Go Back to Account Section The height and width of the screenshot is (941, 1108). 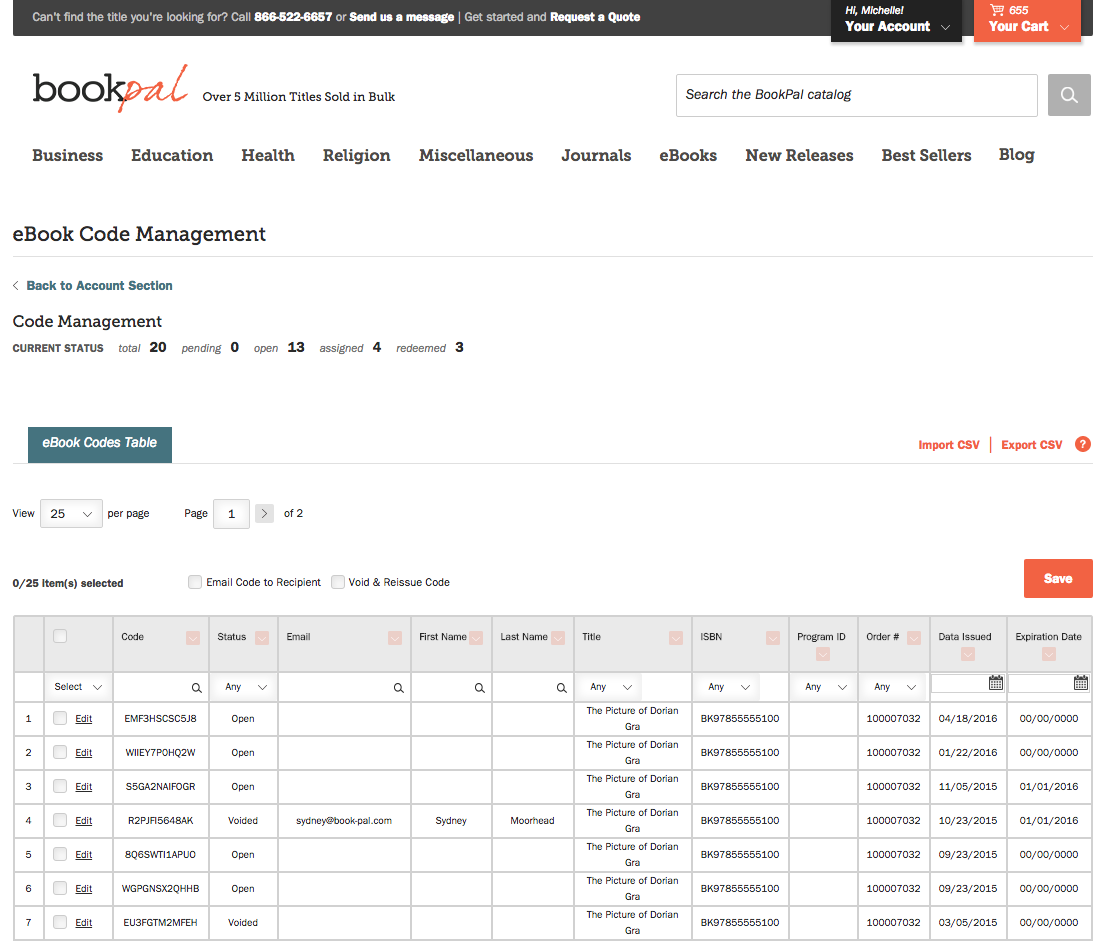[100, 285]
